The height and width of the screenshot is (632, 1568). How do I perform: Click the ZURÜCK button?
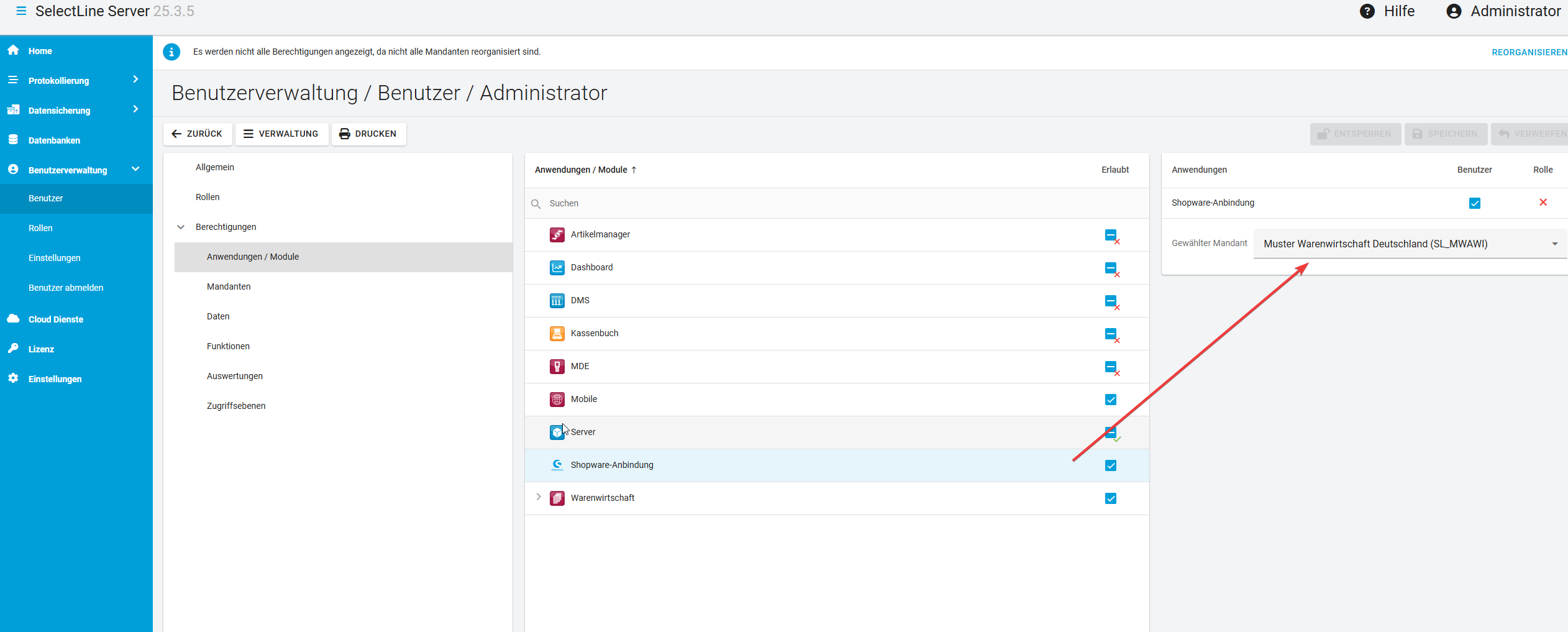pyautogui.click(x=198, y=134)
